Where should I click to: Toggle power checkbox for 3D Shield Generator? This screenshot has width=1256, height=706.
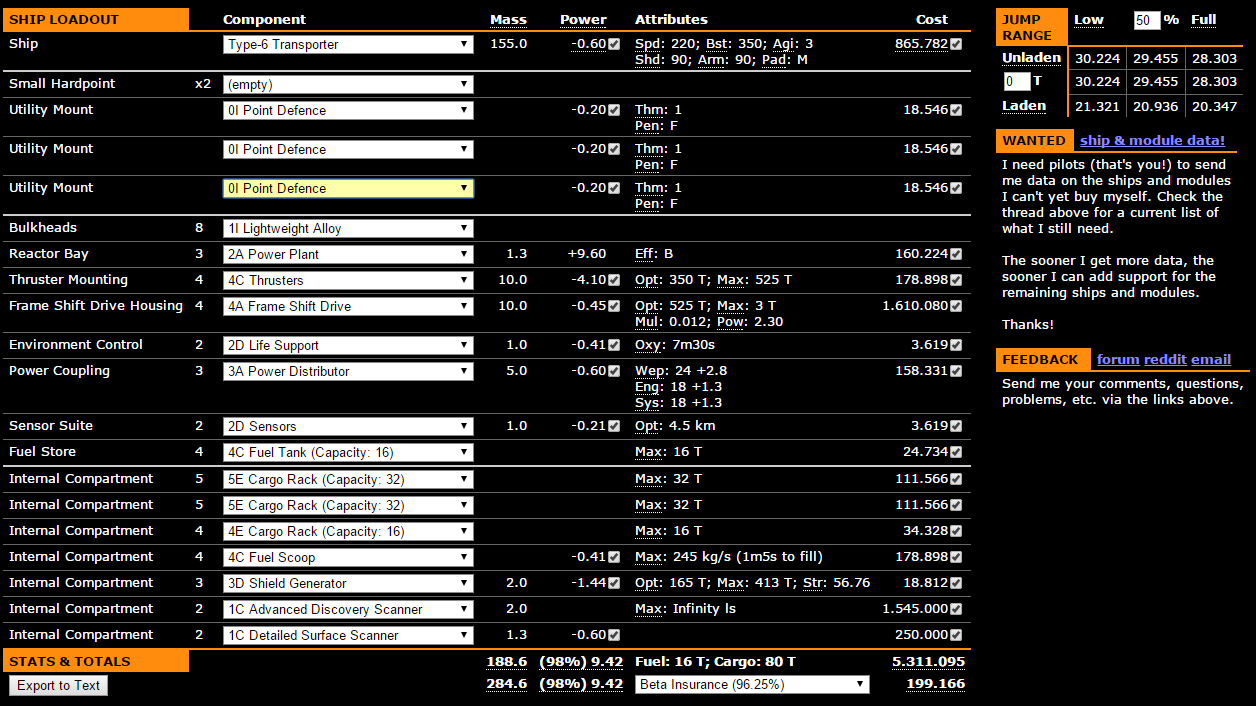[x=614, y=583]
